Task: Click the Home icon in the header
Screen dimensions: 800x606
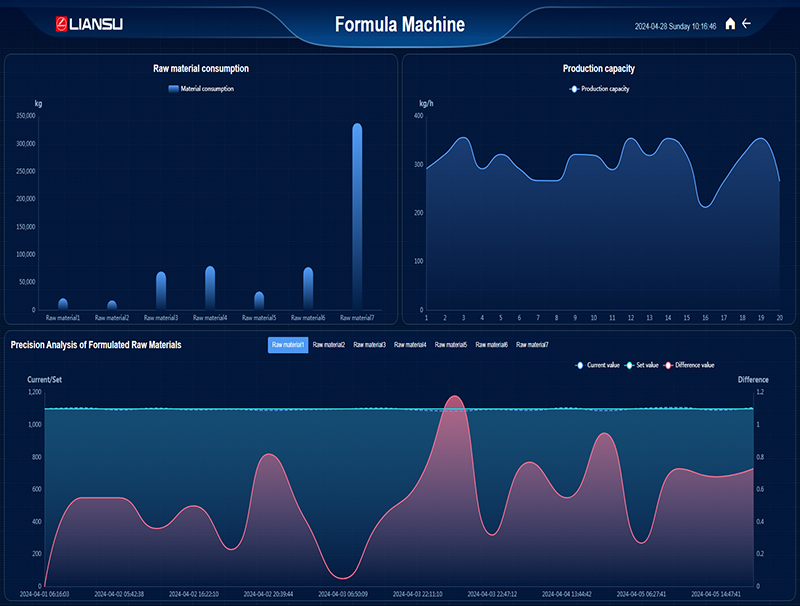Action: point(730,24)
